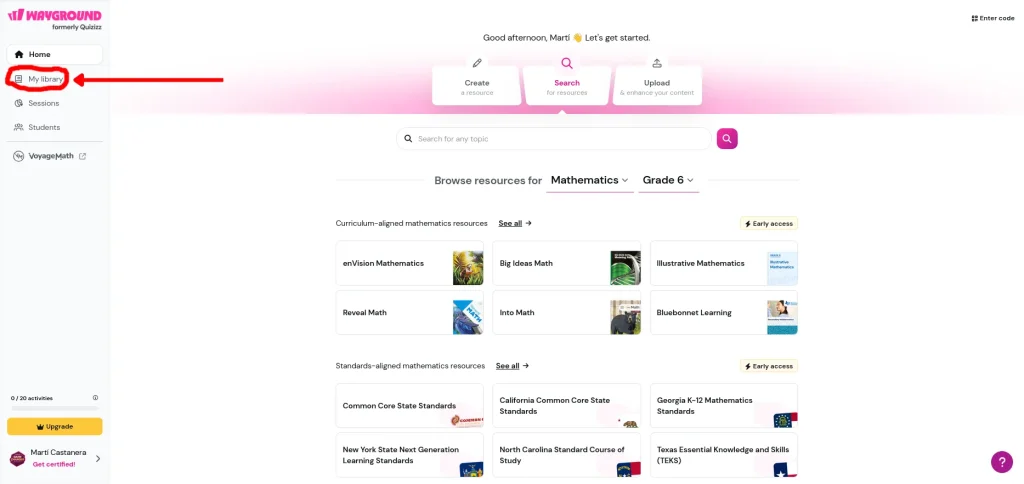Expand the account menu chevron by Marti Castanera

coord(97,459)
